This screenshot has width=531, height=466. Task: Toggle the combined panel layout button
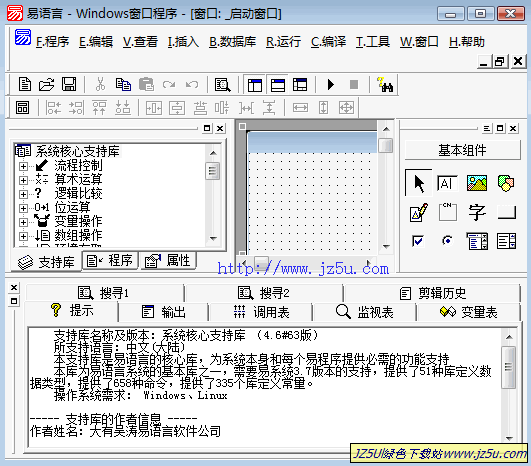pos(300,85)
